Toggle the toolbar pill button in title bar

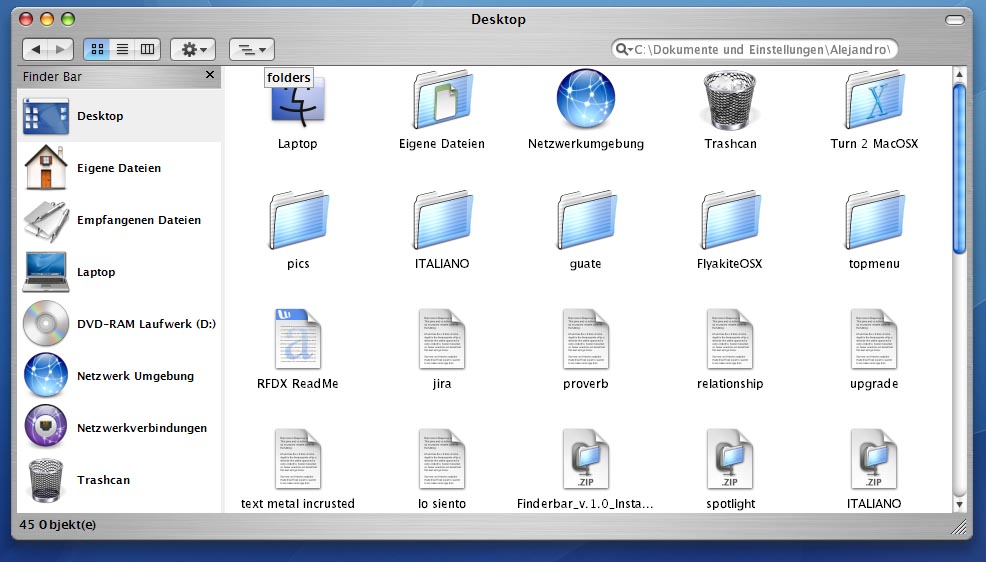[x=955, y=20]
